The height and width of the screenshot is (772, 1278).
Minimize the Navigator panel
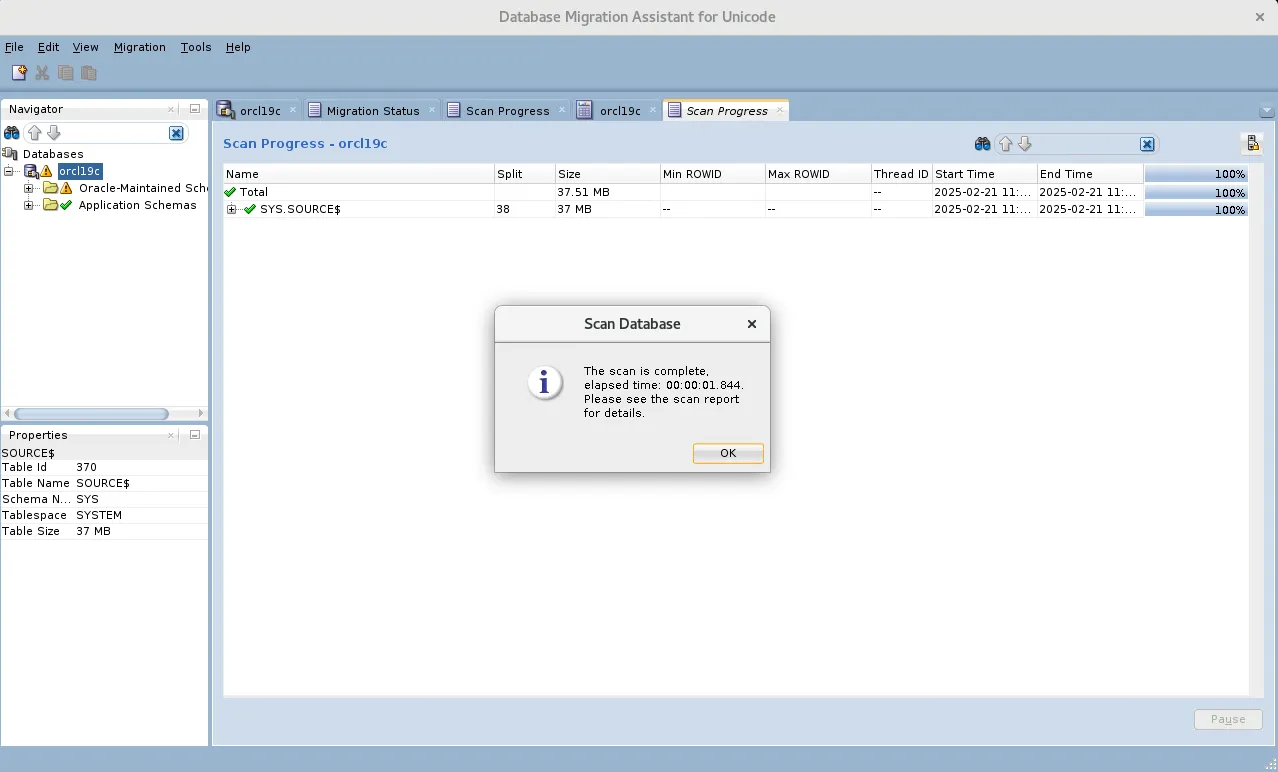click(195, 109)
